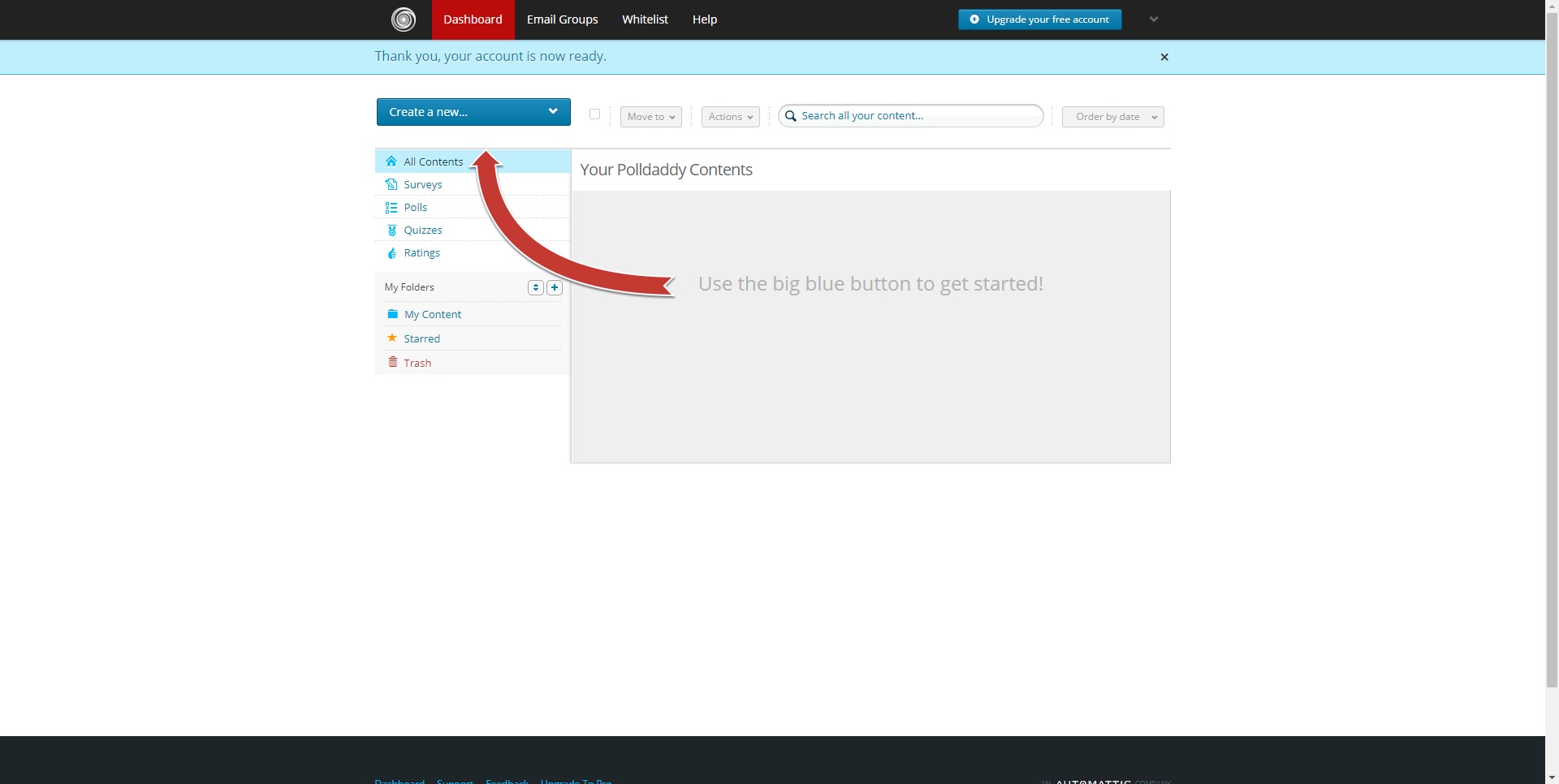Open the Whitelist page

pos(646,19)
